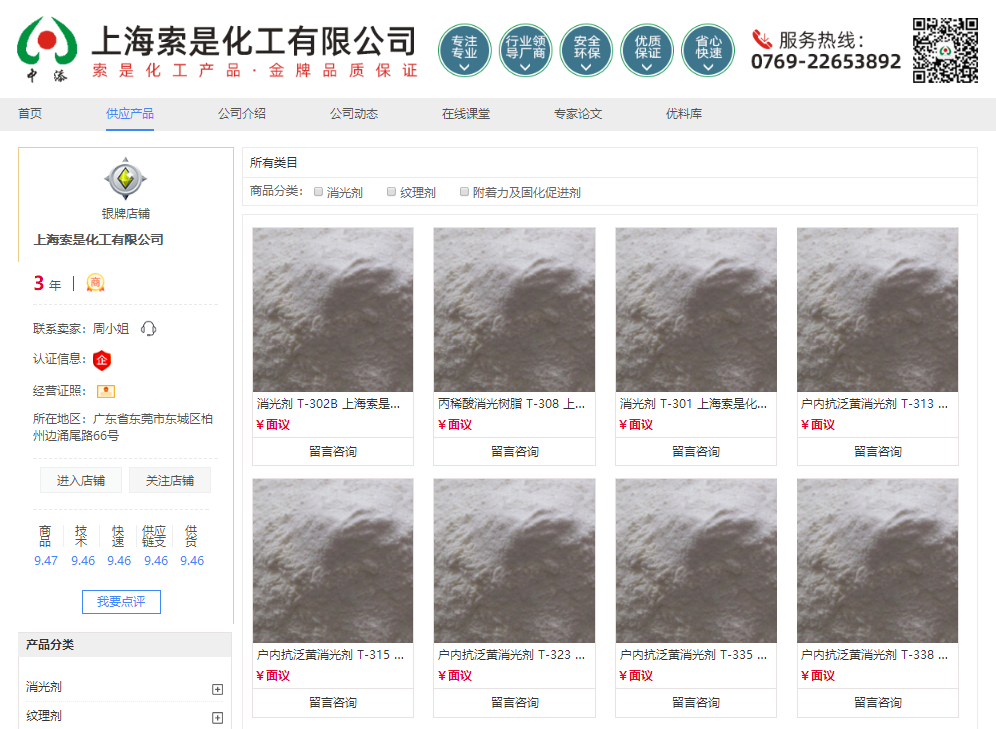Click the 户内抗泛黄消光剂 T-338 title link
This screenshot has height=729, width=996.
click(875, 655)
